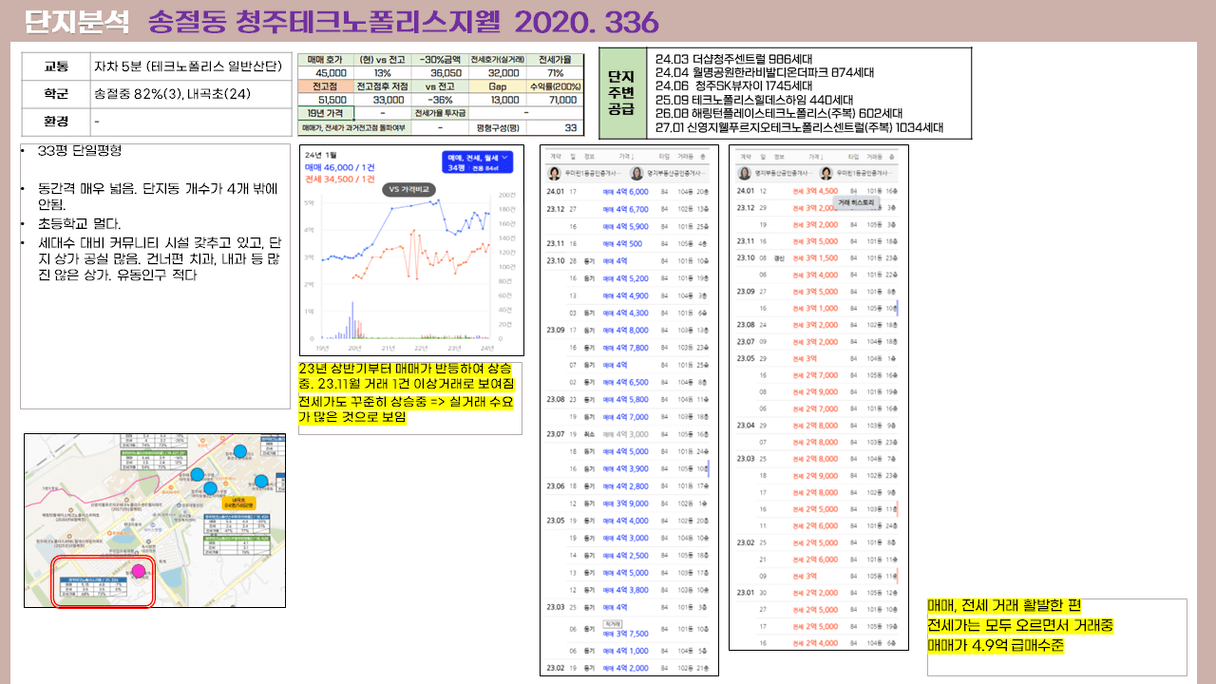The height and width of the screenshot is (684, 1216).
Task: Select the 매매 4억 7,800 row
Action: (x=627, y=347)
